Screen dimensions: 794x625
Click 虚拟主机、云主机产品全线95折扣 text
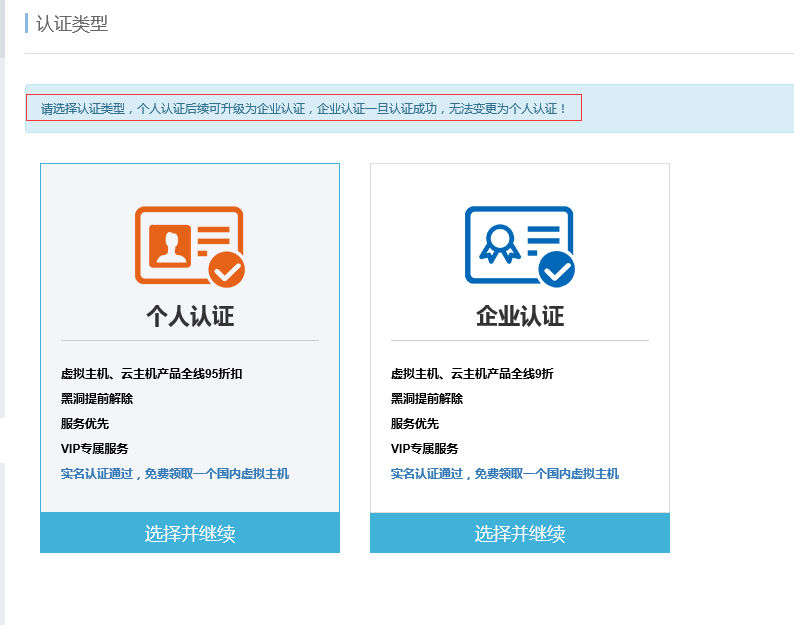point(151,374)
